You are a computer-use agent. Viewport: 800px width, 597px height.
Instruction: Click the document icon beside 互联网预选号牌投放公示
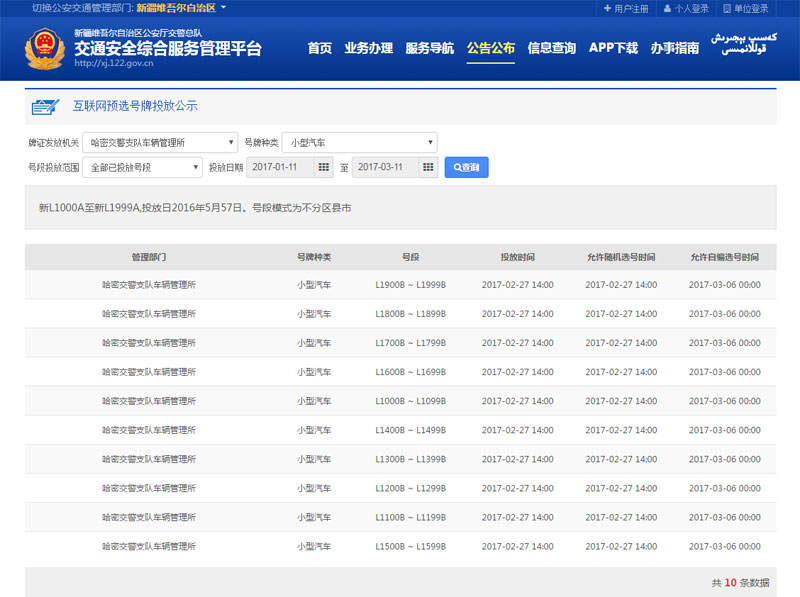pos(42,106)
